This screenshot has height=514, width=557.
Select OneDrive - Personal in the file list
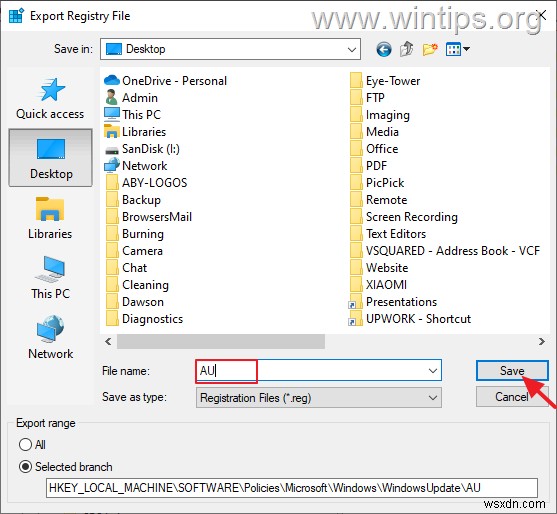click(166, 81)
